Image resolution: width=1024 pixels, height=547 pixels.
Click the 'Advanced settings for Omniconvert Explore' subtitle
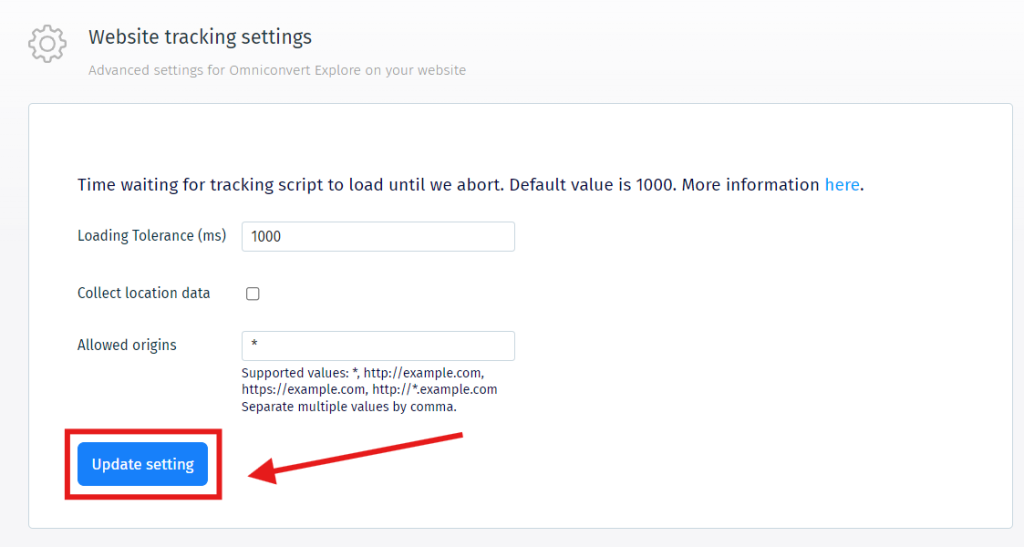pyautogui.click(x=277, y=71)
